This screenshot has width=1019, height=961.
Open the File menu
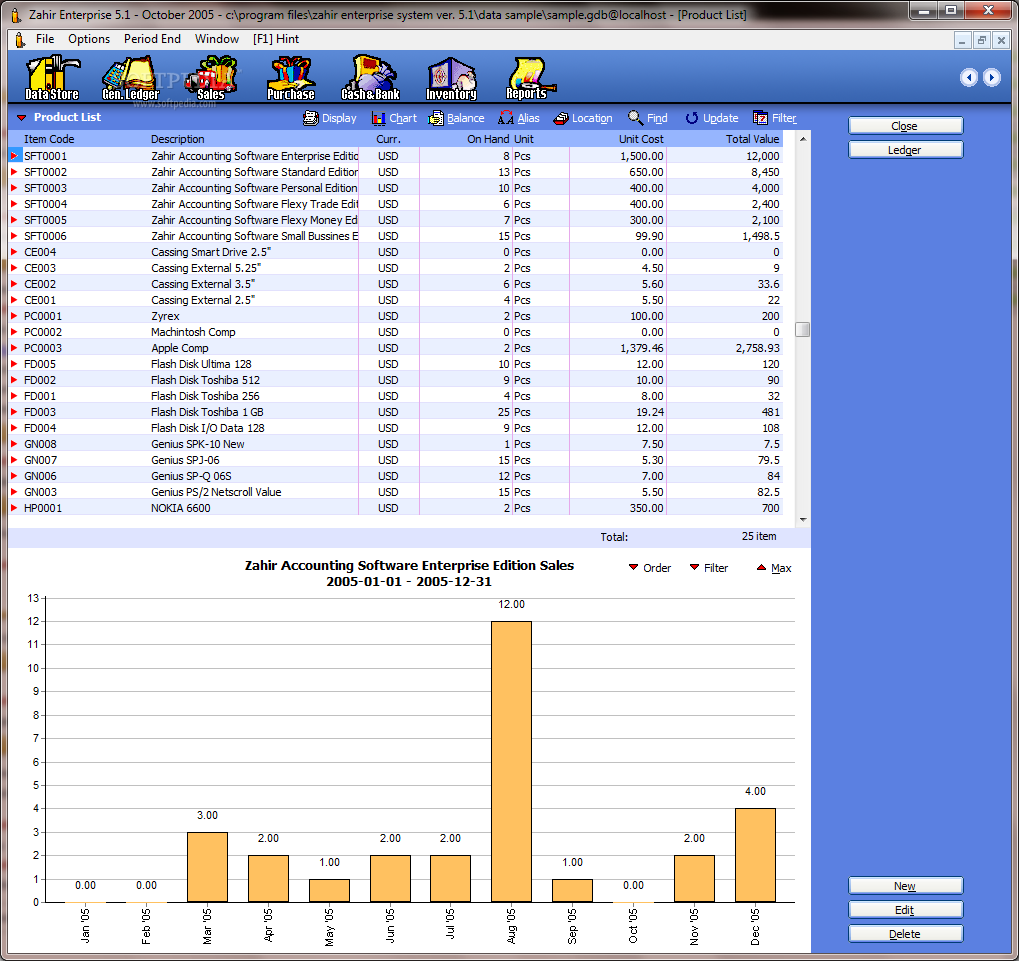coord(45,39)
